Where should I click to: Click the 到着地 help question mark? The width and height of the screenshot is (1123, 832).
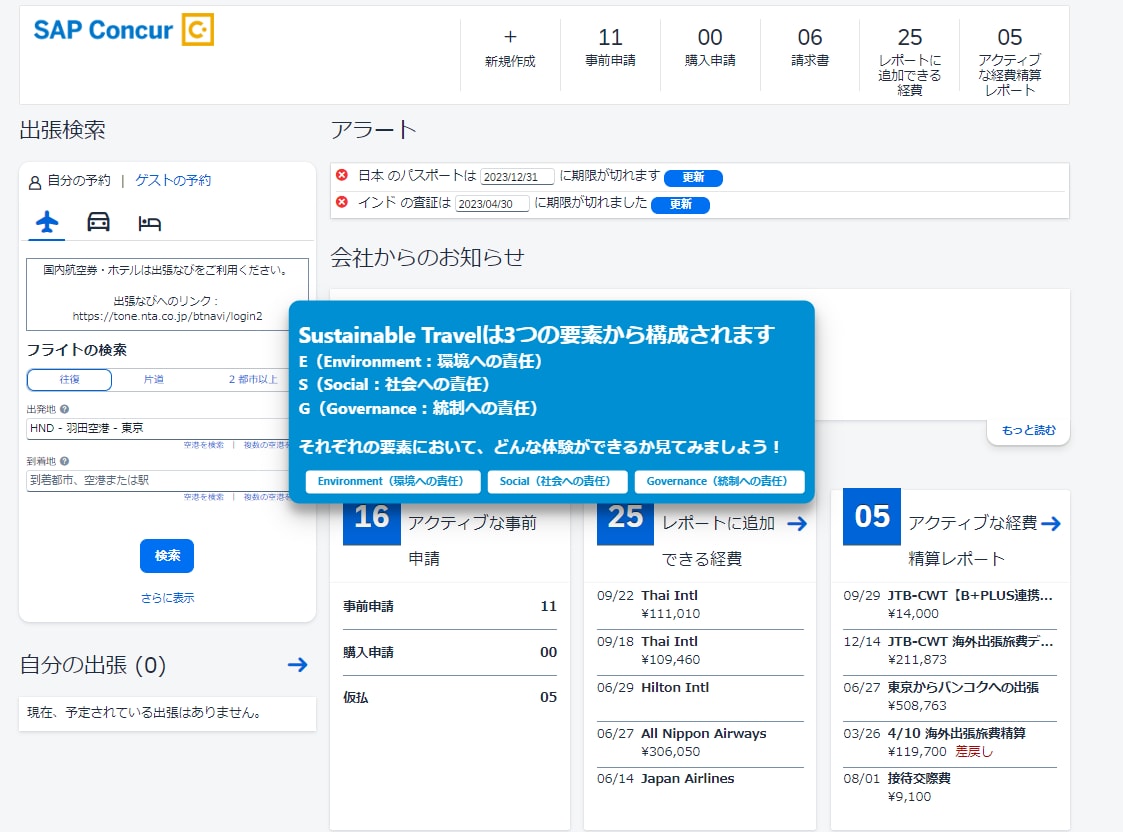pos(64,461)
